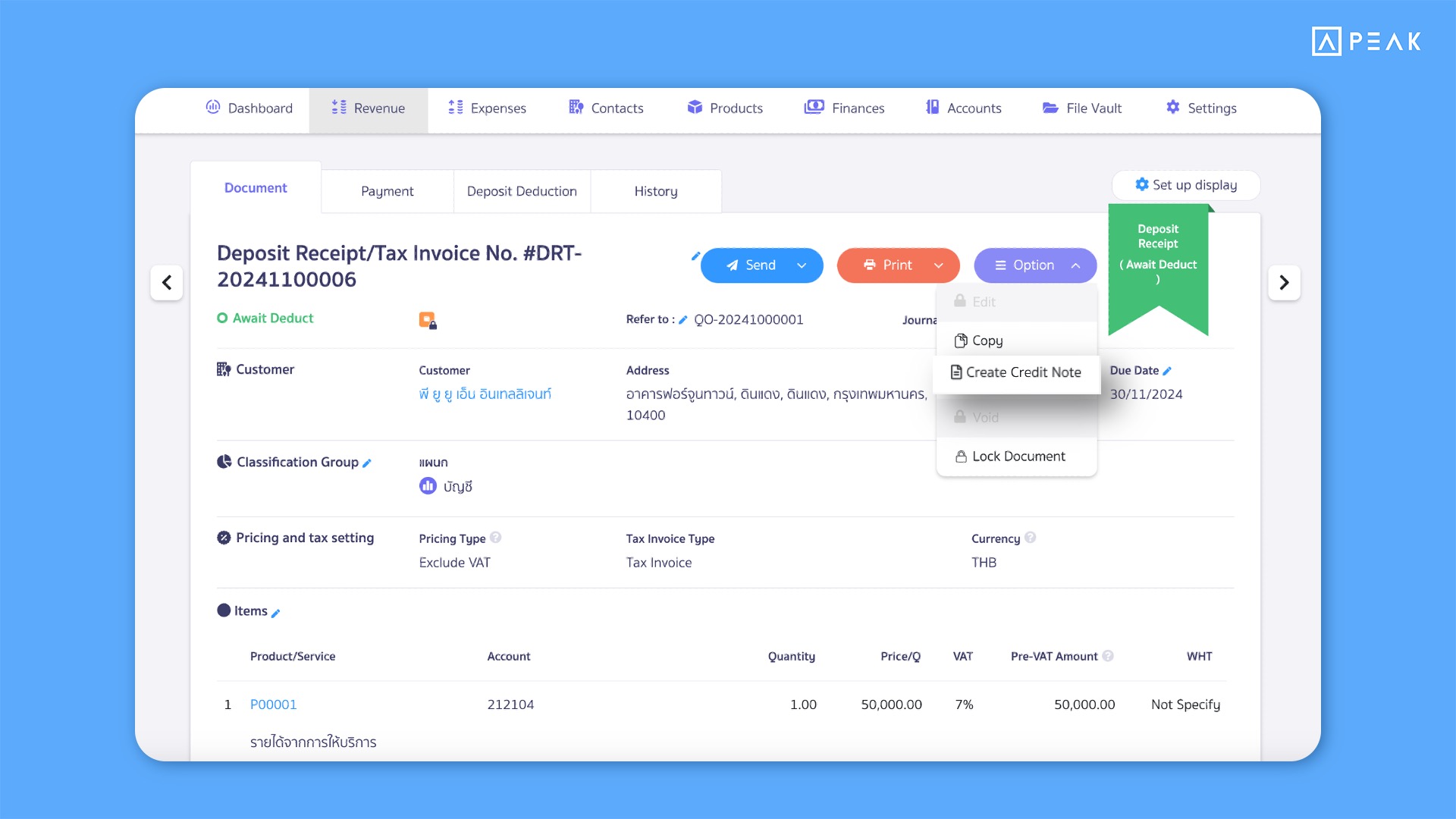Image resolution: width=1456 pixels, height=819 pixels.
Task: Click the pencil icon next to Refer to
Action: click(682, 320)
